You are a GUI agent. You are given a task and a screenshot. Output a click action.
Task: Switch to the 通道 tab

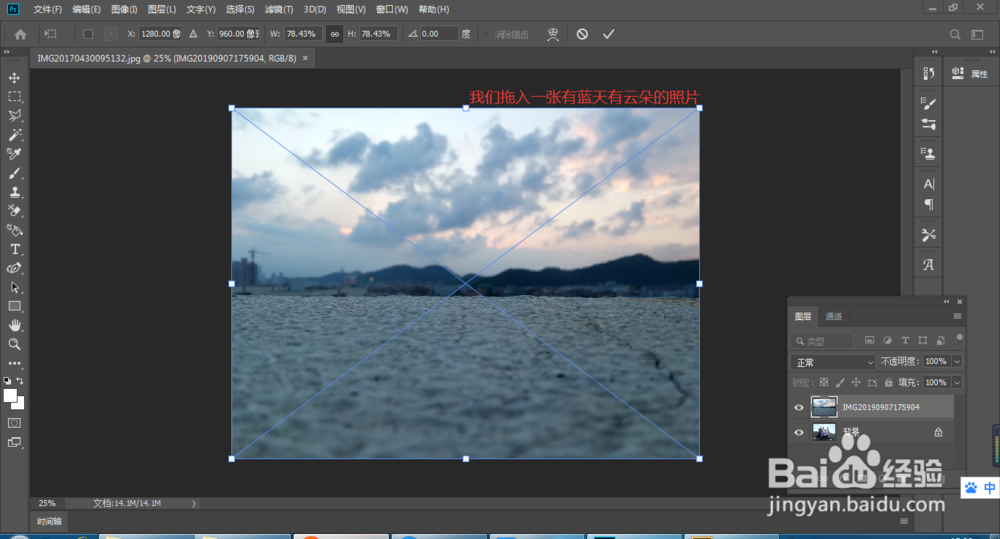pyautogui.click(x=834, y=316)
